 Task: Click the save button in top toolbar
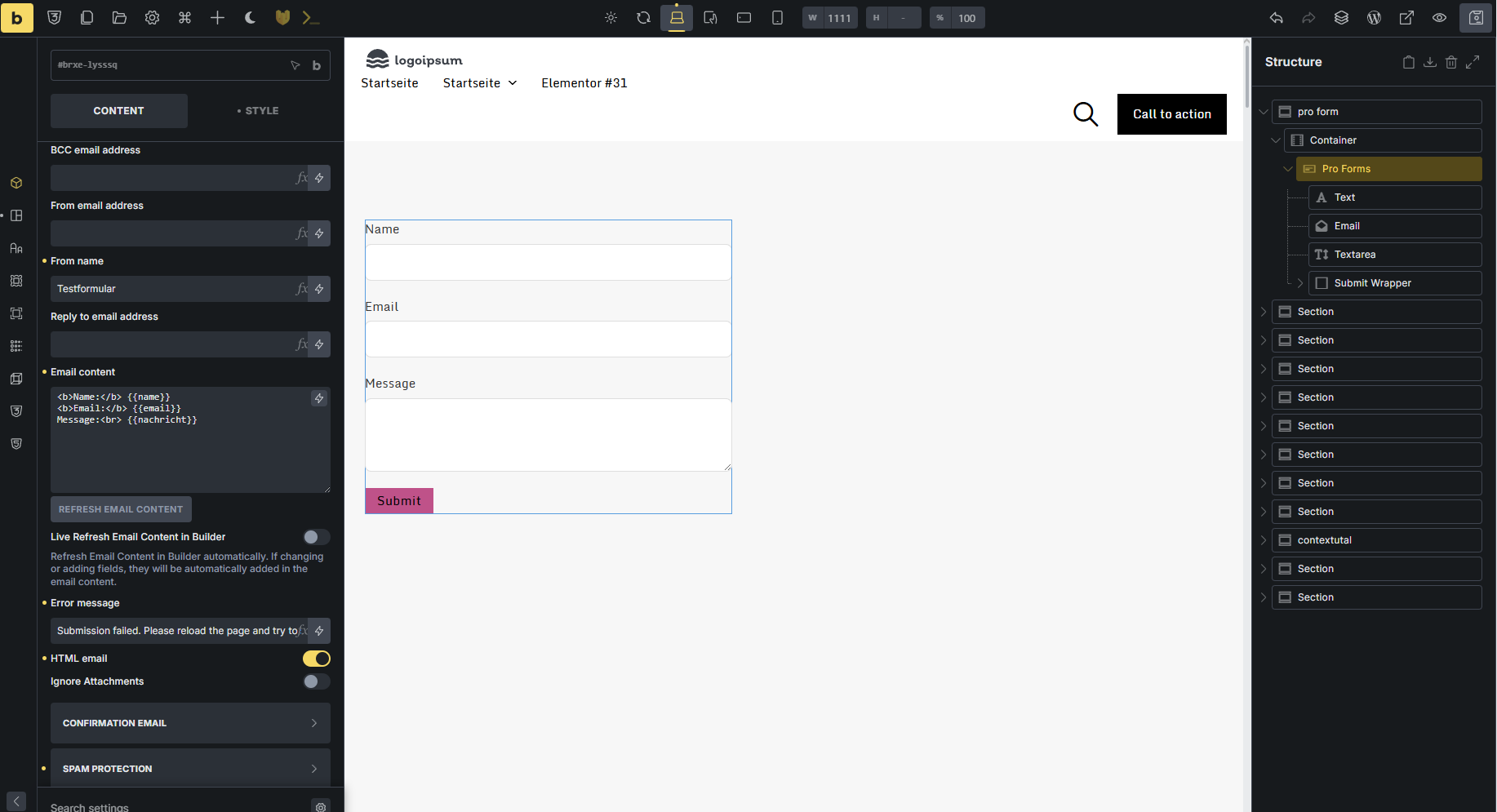click(x=1476, y=18)
